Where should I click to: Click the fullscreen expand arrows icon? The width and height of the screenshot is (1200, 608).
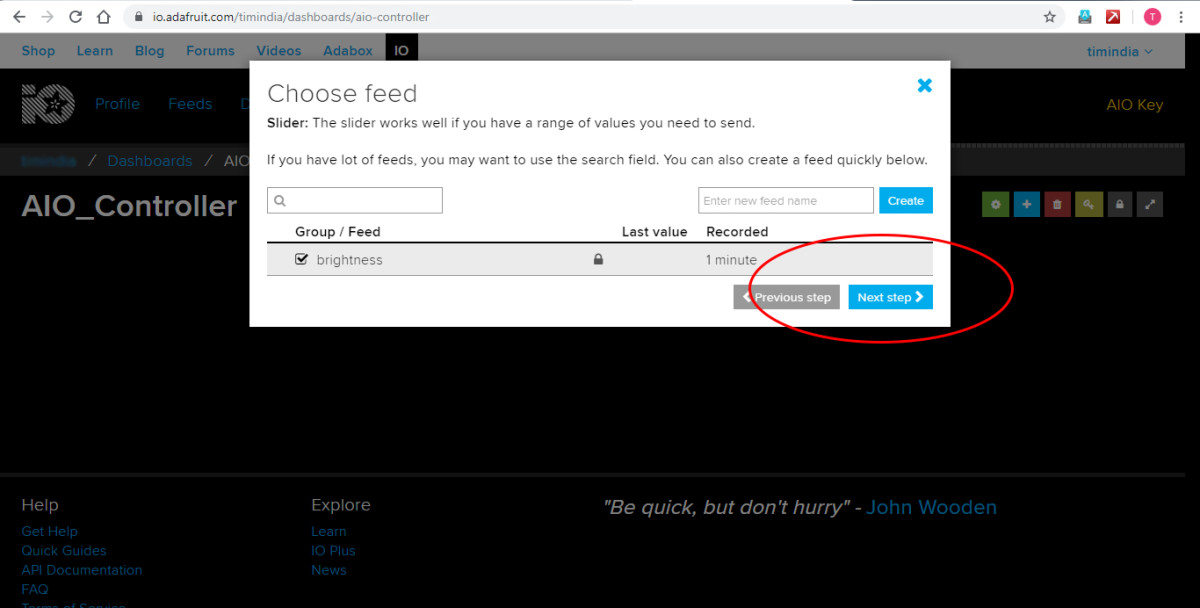[1150, 204]
